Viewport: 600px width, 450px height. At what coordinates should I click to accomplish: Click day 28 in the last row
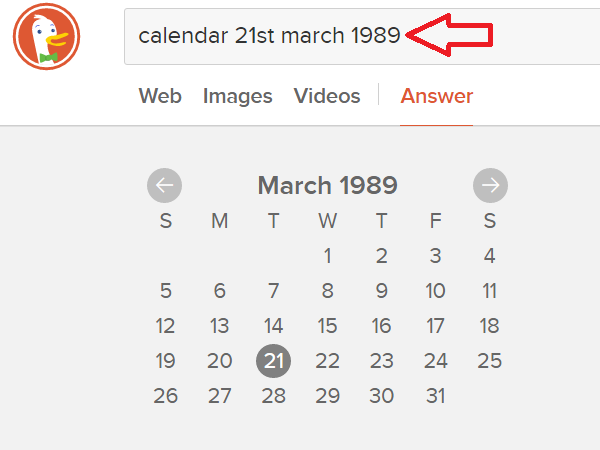274,396
